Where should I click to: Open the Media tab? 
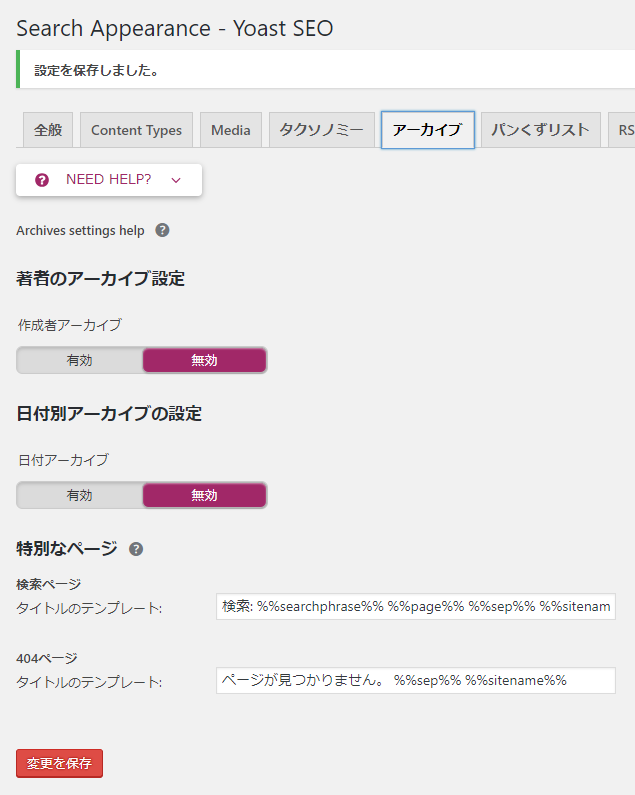tap(231, 130)
